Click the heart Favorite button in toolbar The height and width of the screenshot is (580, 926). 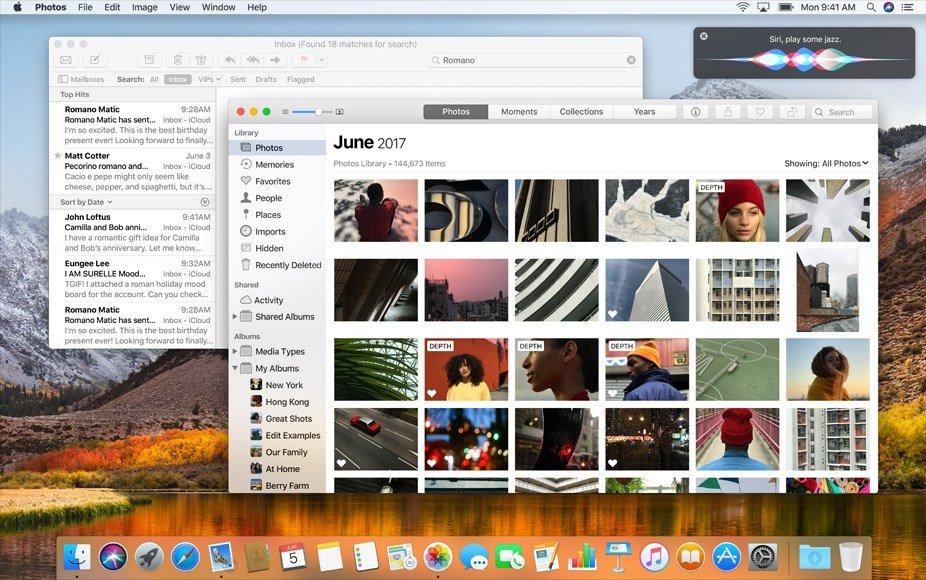(760, 112)
